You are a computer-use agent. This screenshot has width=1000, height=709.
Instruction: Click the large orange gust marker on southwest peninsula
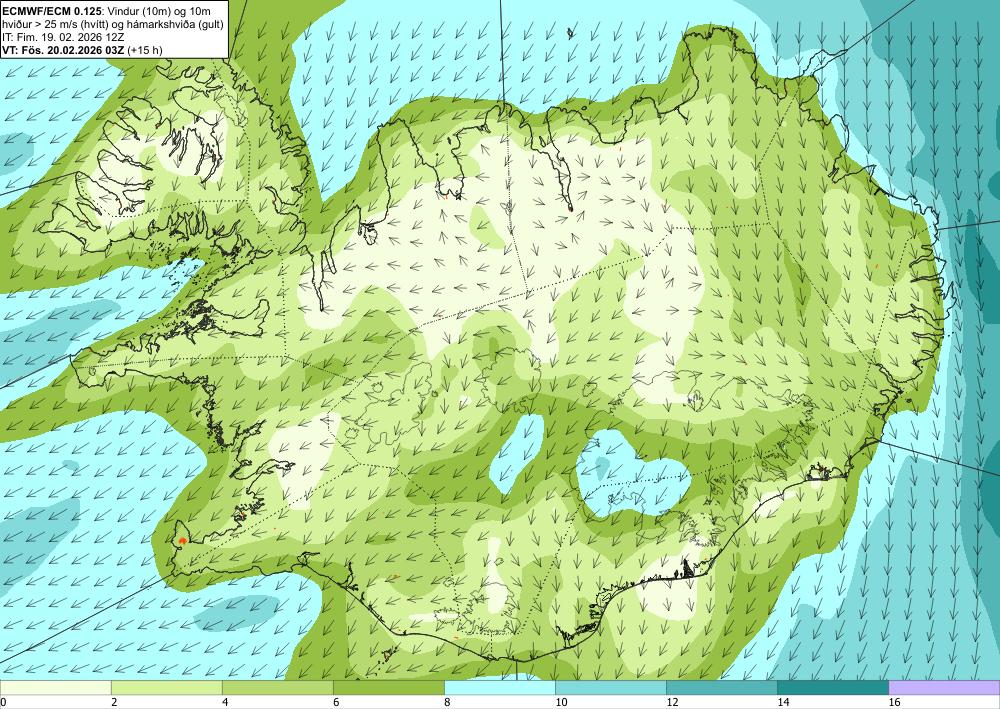click(183, 541)
